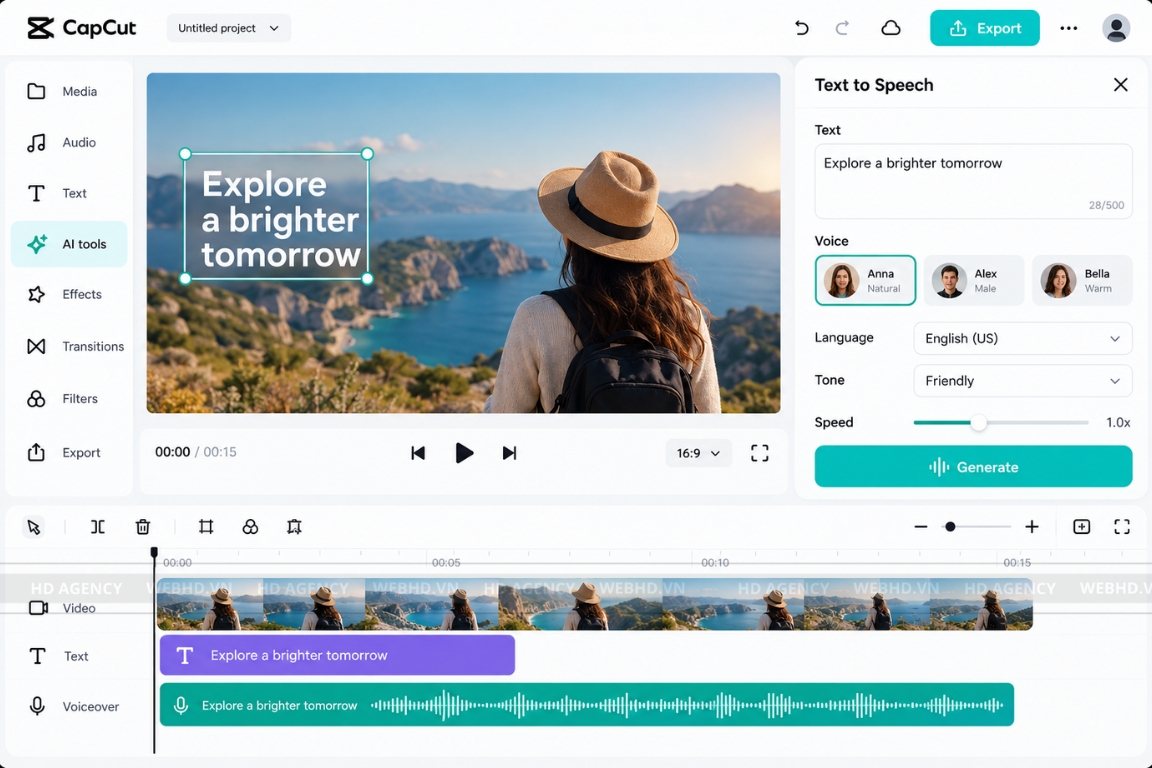Click the timeline zoom out minus
Screen dimensions: 1152x768
pos(921,527)
